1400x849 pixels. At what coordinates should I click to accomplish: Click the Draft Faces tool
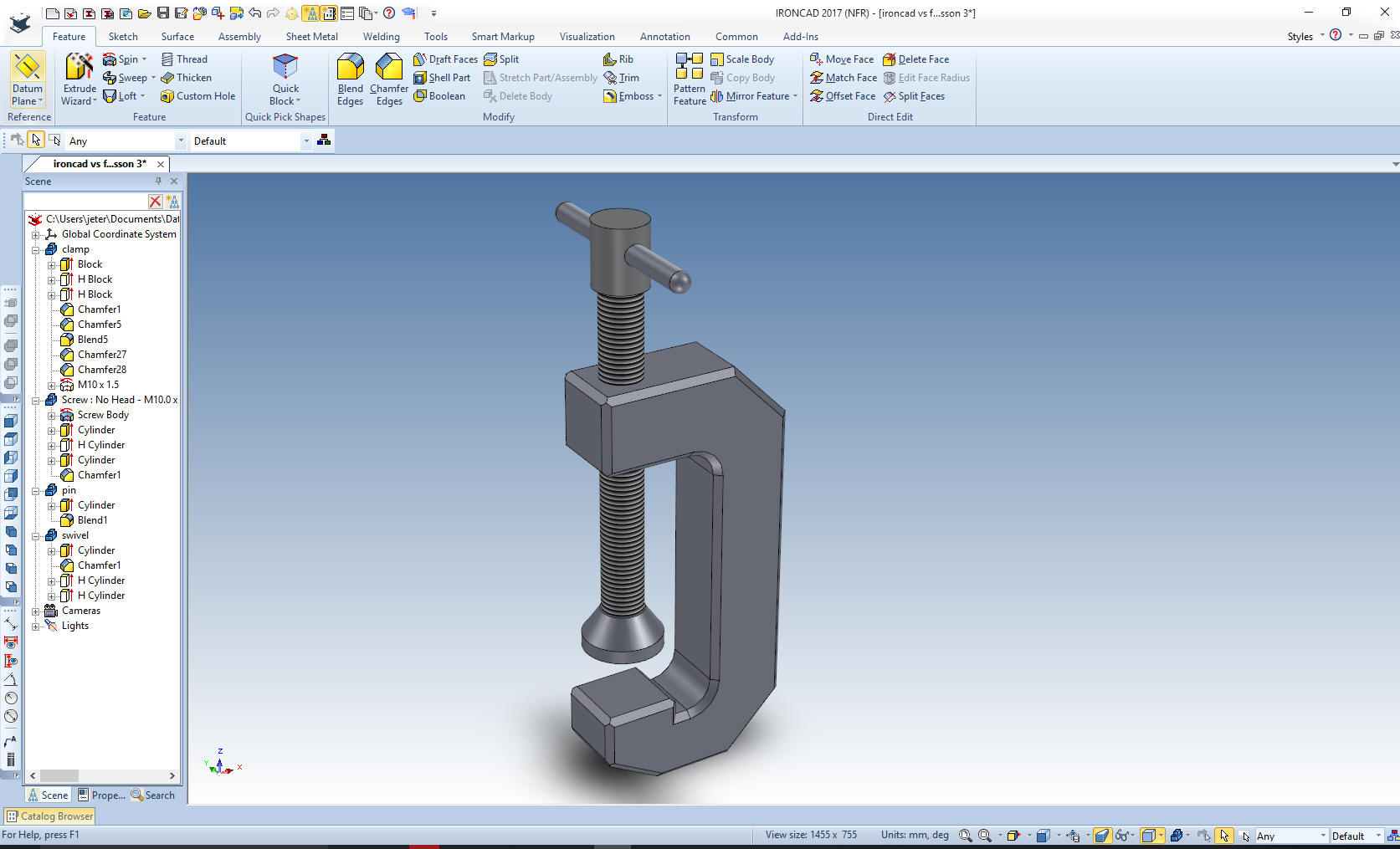[445, 59]
